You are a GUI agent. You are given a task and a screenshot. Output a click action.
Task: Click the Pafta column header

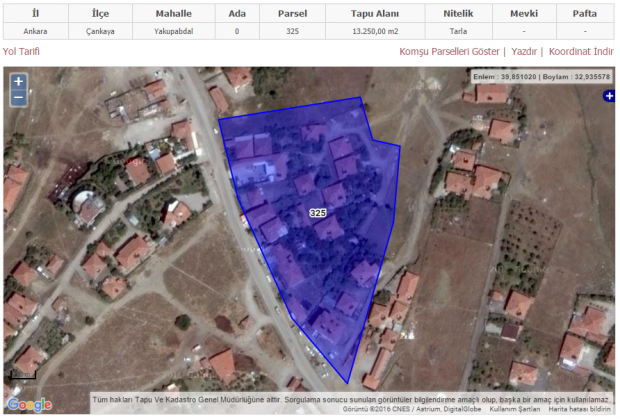[585, 13]
